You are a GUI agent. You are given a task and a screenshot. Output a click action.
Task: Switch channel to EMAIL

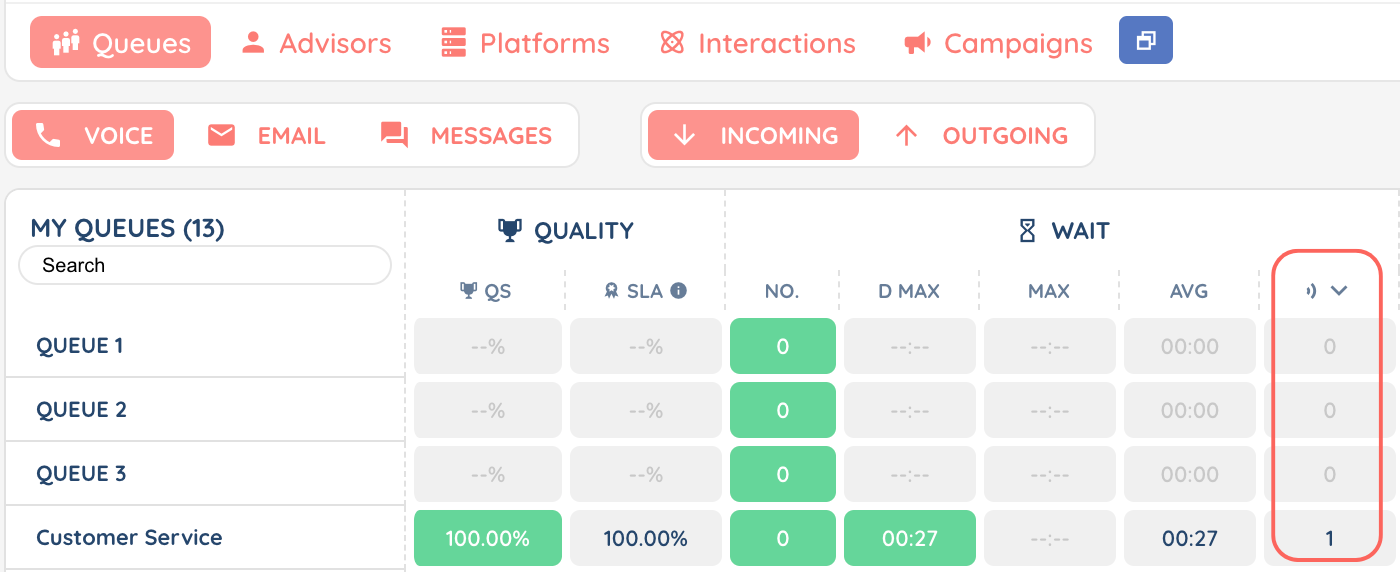(266, 136)
